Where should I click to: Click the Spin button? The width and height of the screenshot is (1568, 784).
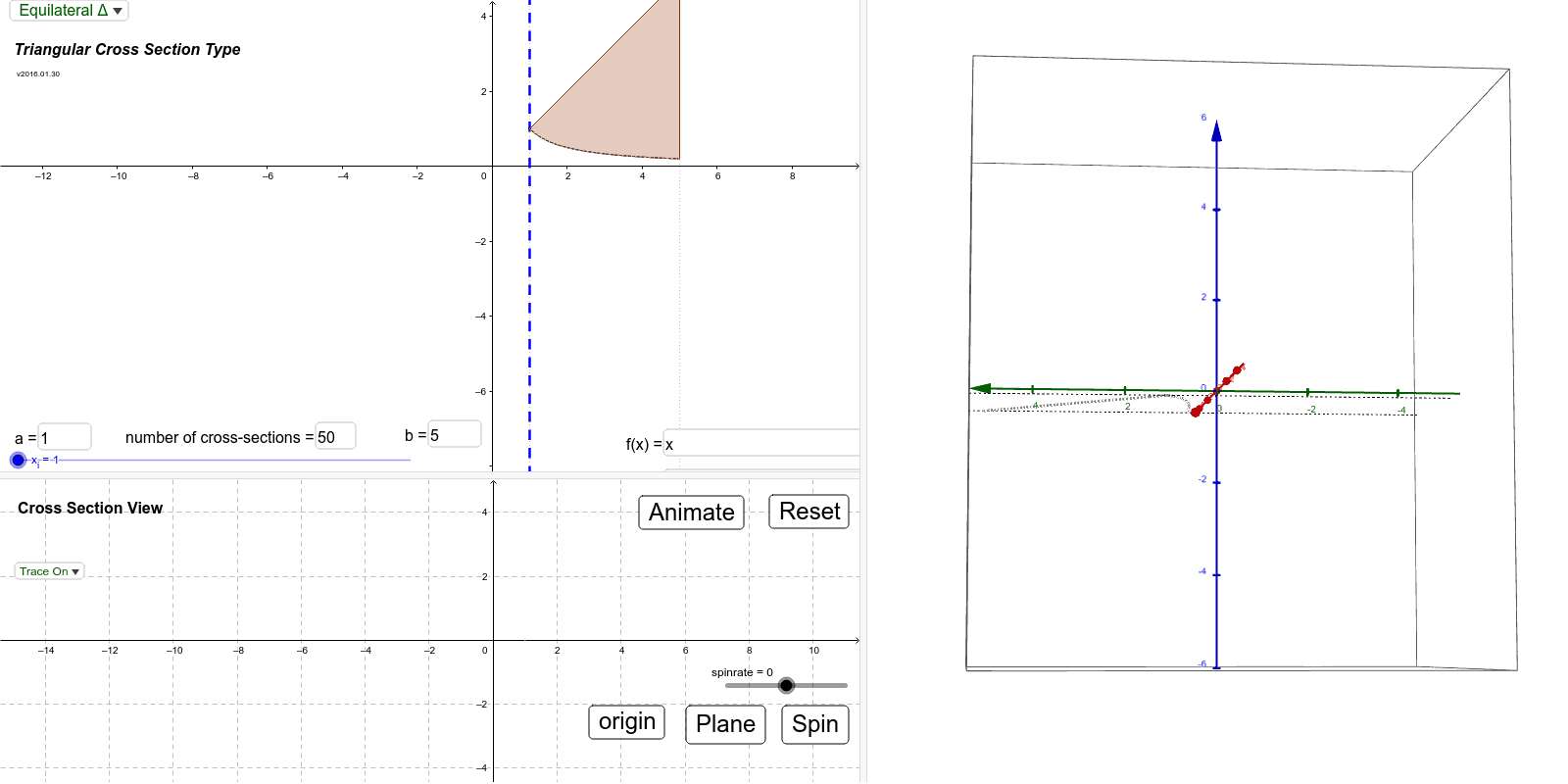[x=815, y=724]
